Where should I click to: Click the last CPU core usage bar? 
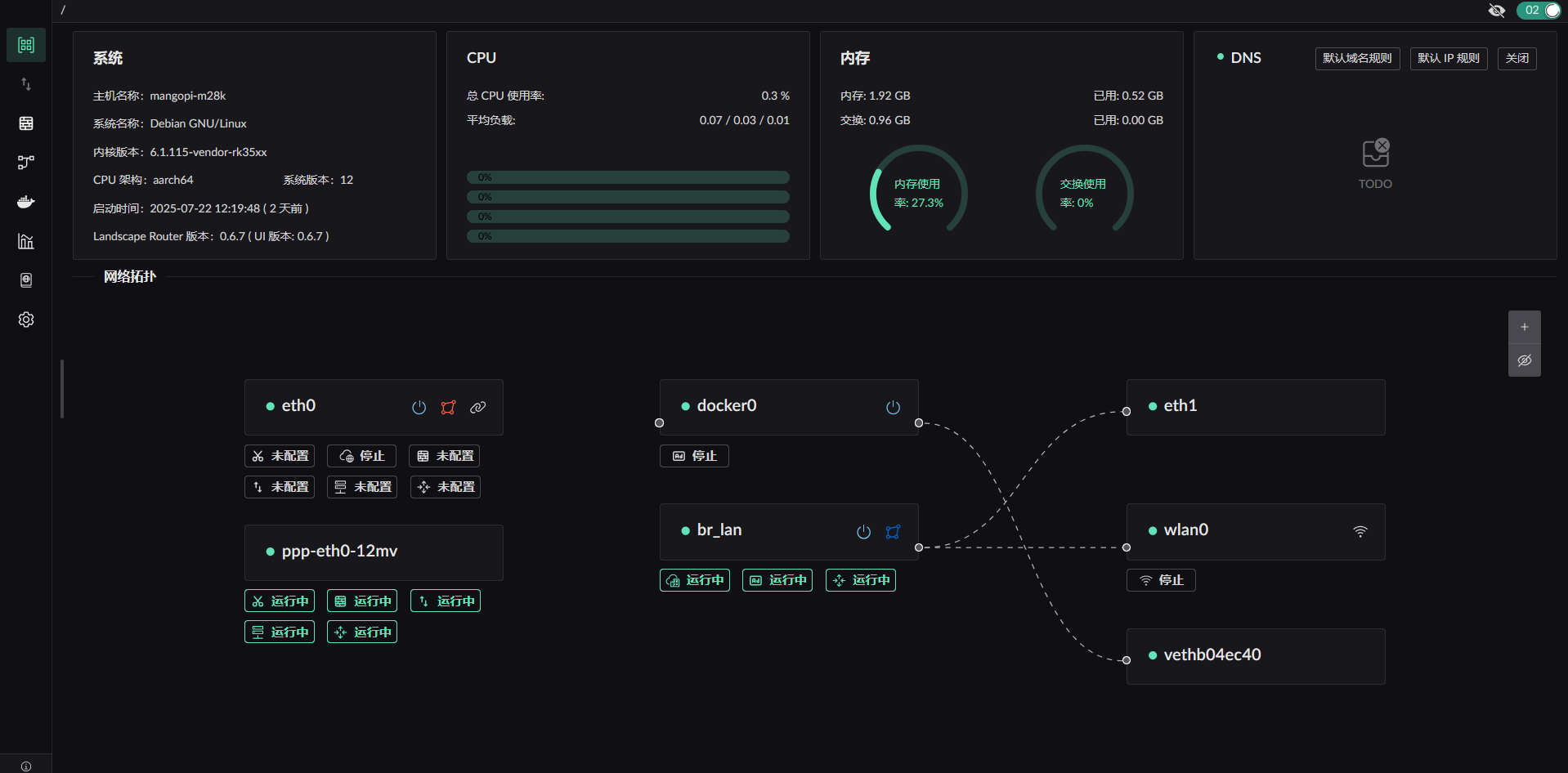click(628, 236)
